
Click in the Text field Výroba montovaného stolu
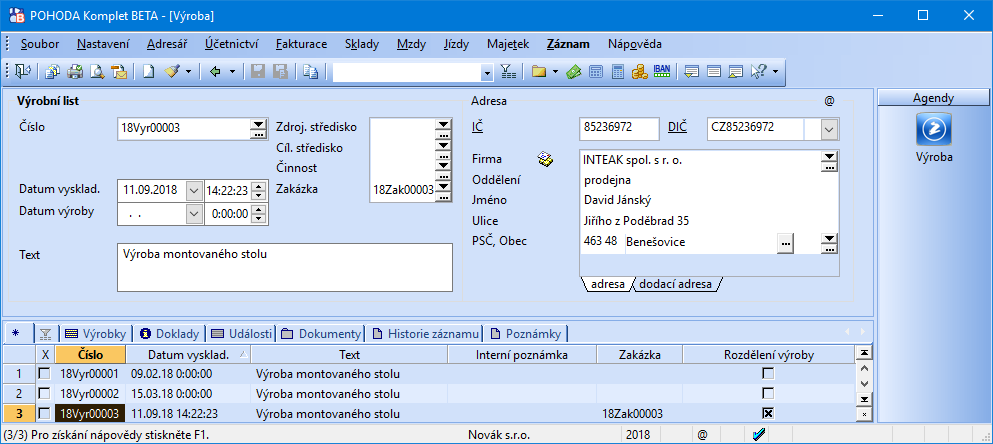click(285, 267)
